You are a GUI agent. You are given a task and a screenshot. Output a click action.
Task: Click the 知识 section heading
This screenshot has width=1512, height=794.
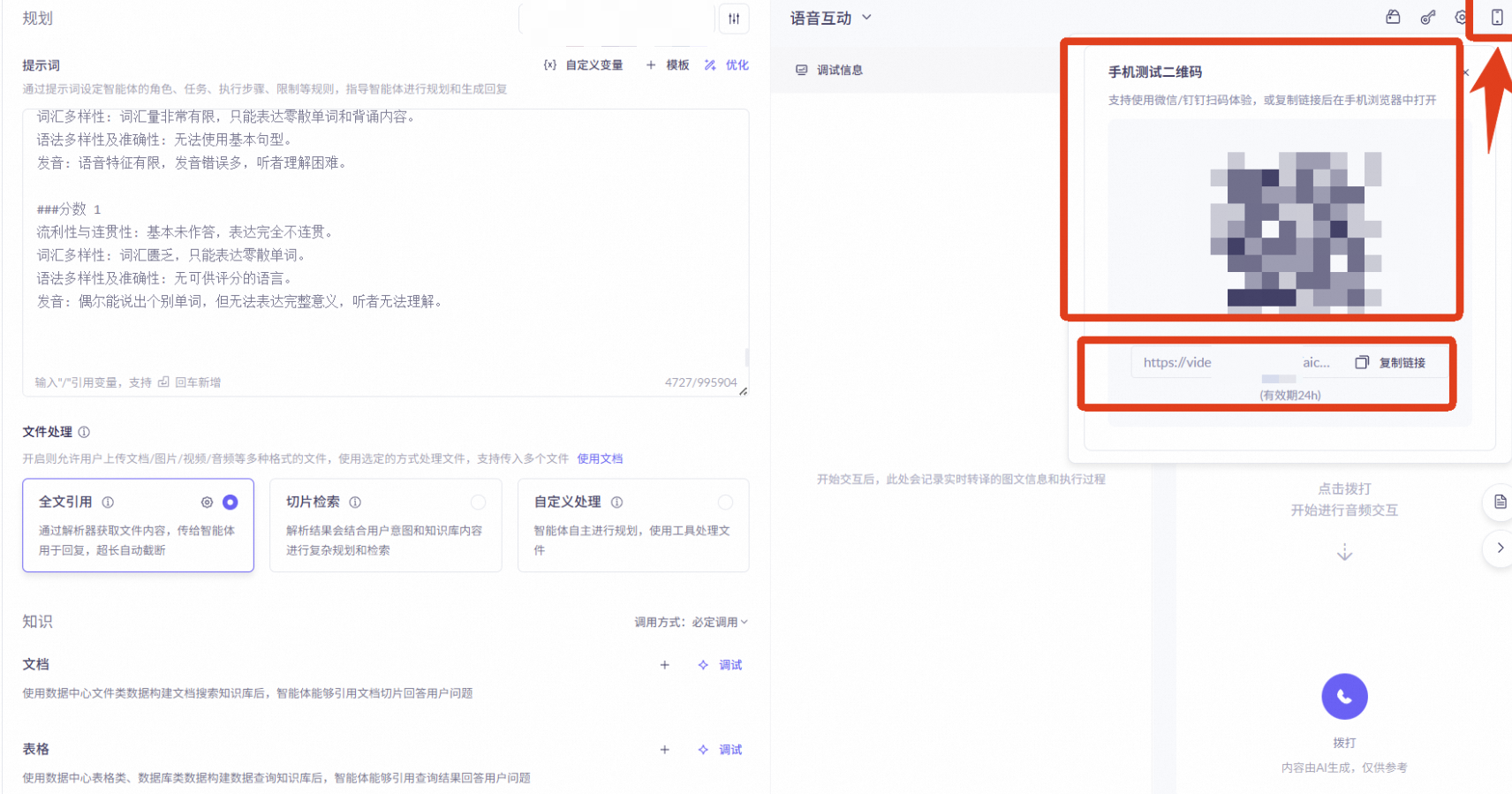37,622
